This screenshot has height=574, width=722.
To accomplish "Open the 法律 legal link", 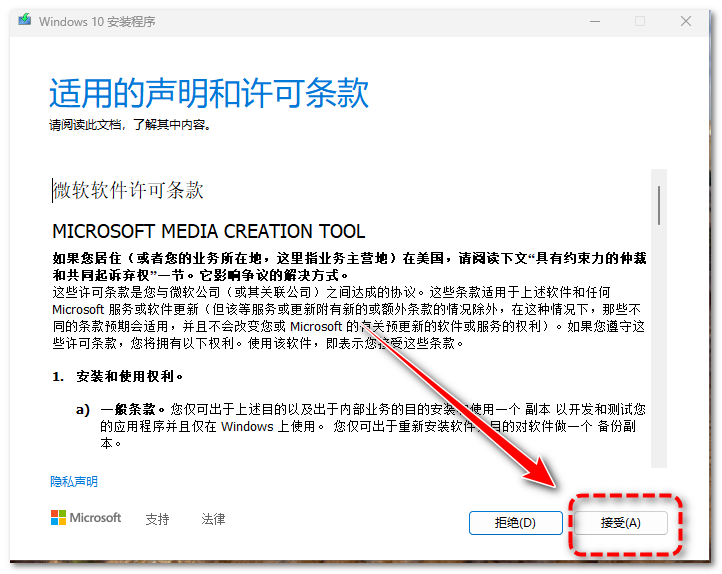I will [x=213, y=519].
